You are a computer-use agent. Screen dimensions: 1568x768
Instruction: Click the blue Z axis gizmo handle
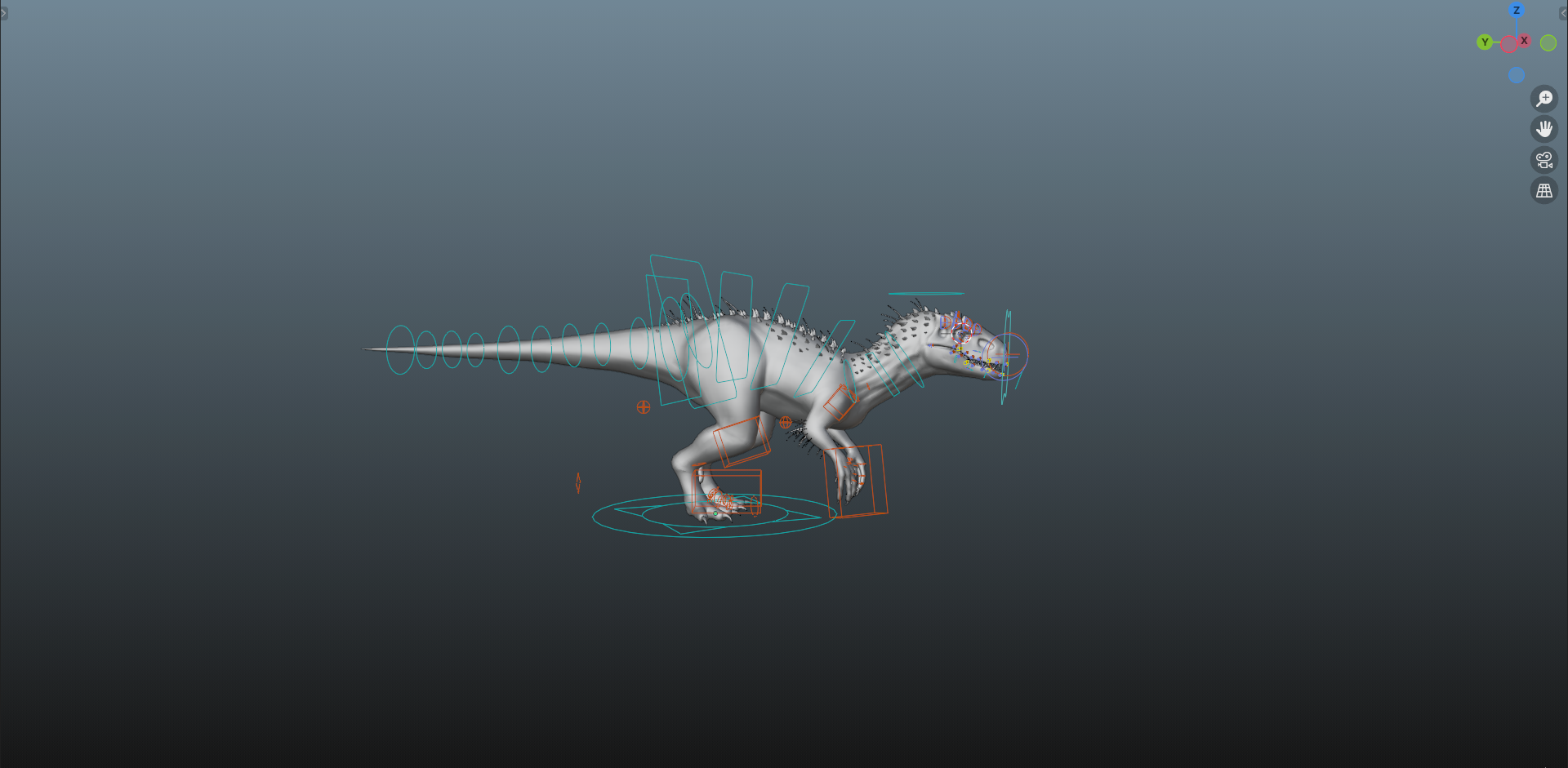pos(1517,11)
